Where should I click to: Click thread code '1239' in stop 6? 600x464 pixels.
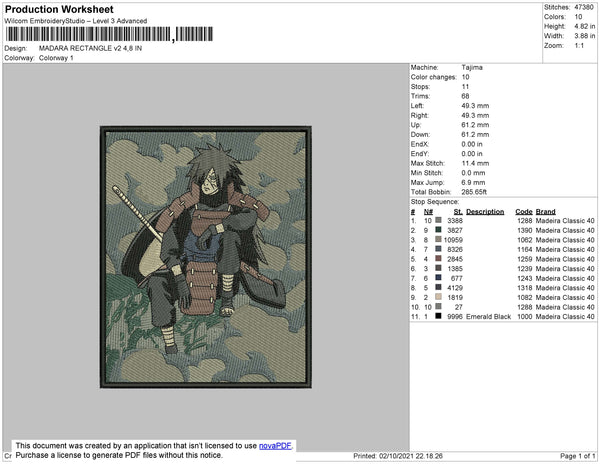point(525,269)
